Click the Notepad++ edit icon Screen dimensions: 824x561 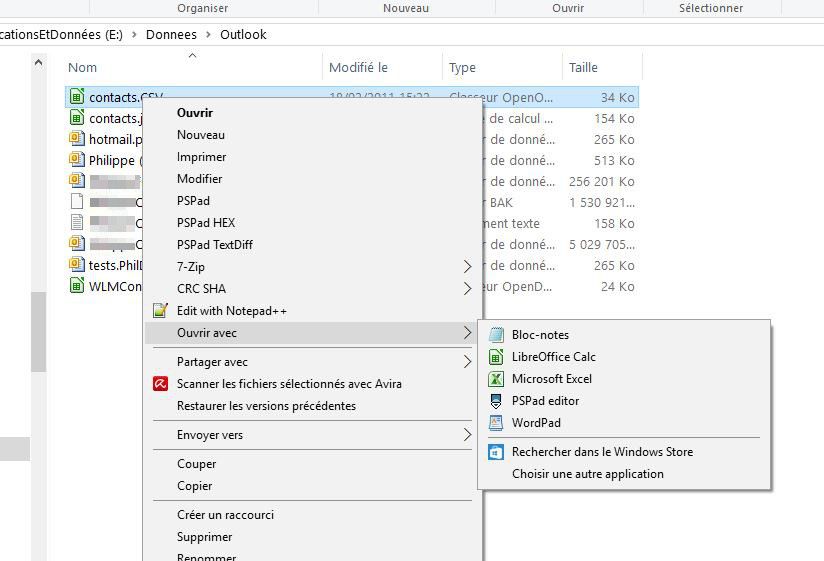coord(160,311)
